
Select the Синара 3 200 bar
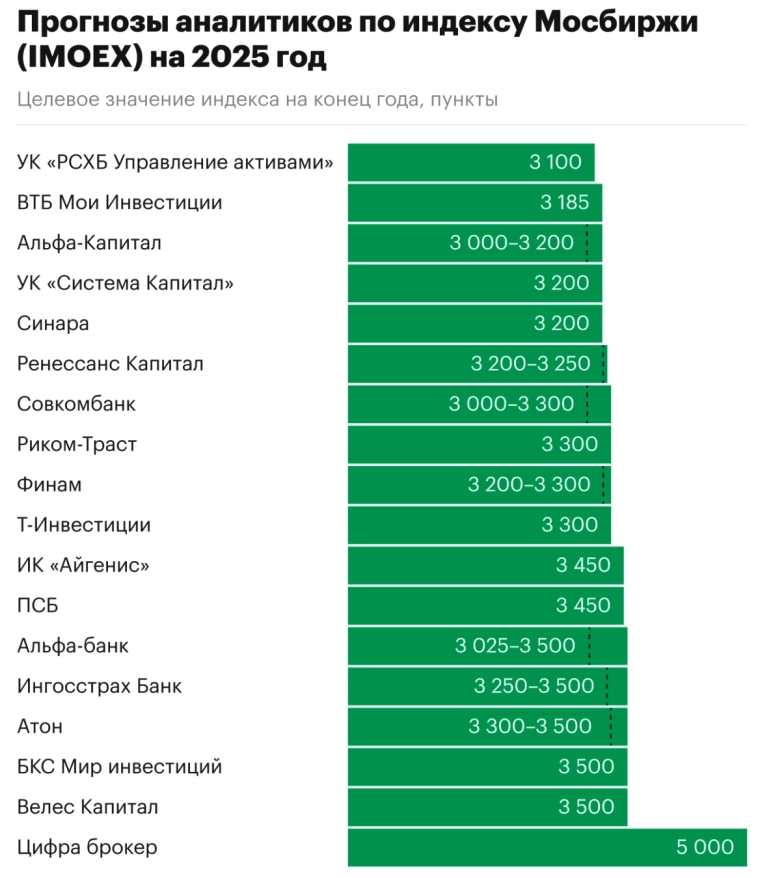click(474, 324)
